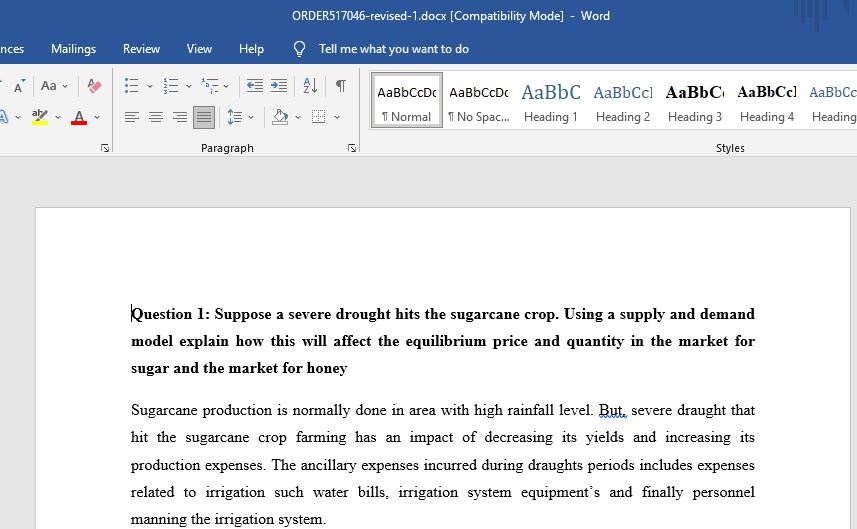Open line and paragraph spacing
857x529 pixels.
click(x=234, y=117)
